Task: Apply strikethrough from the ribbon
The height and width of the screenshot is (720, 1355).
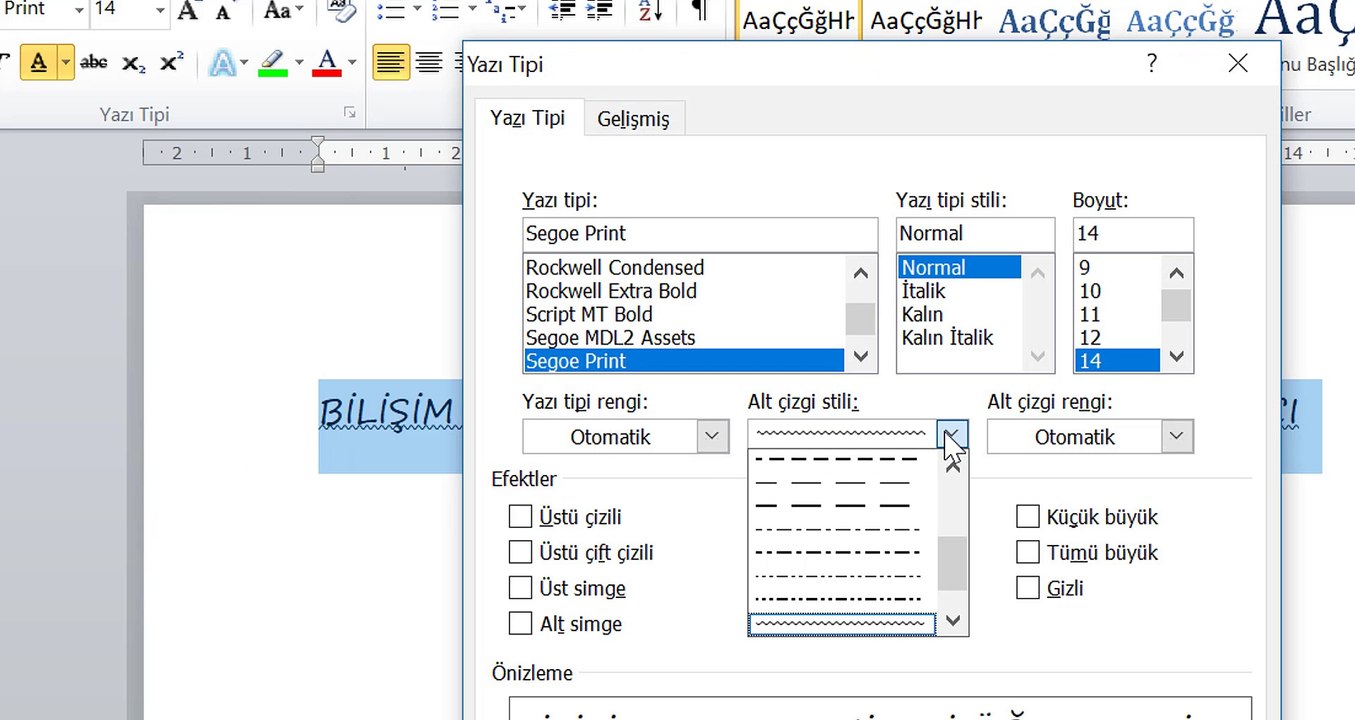Action: point(93,63)
